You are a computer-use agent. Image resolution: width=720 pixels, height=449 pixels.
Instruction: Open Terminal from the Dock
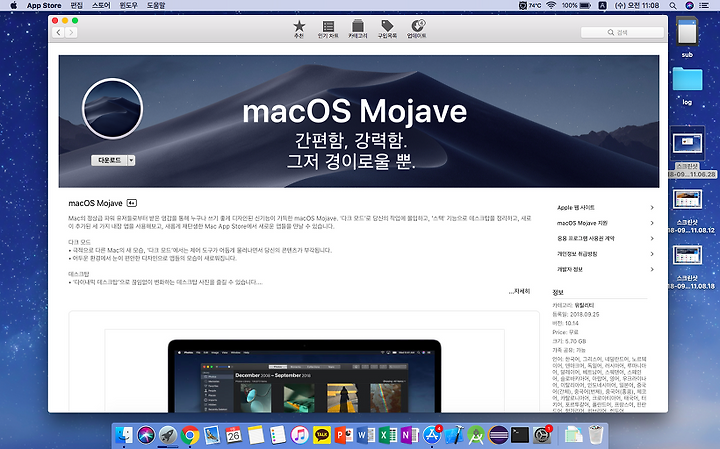pyautogui.click(x=520, y=435)
